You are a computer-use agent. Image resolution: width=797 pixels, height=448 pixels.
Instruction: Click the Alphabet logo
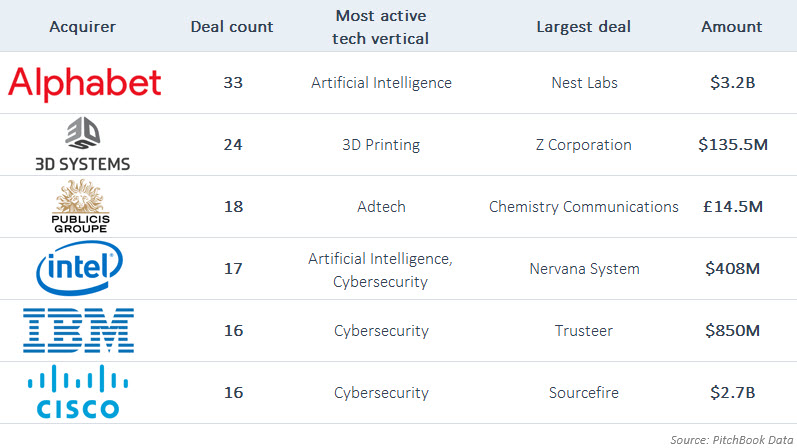point(84,83)
